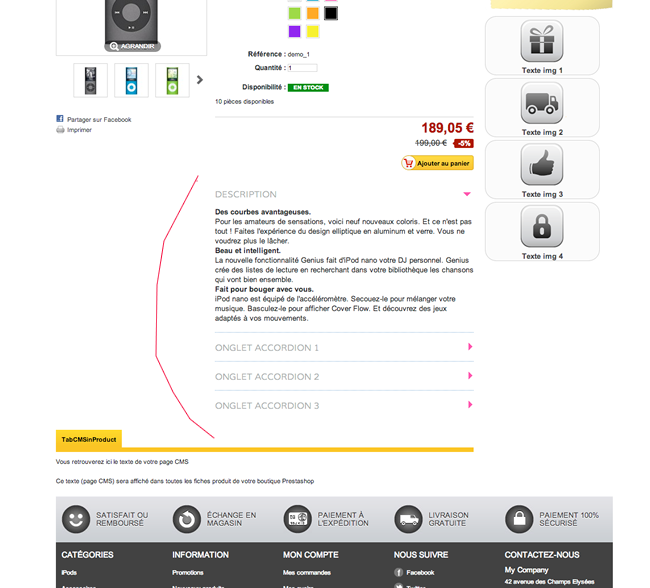This screenshot has width=650, height=588.
Task: Select the orange color swatch
Action: click(x=313, y=13)
